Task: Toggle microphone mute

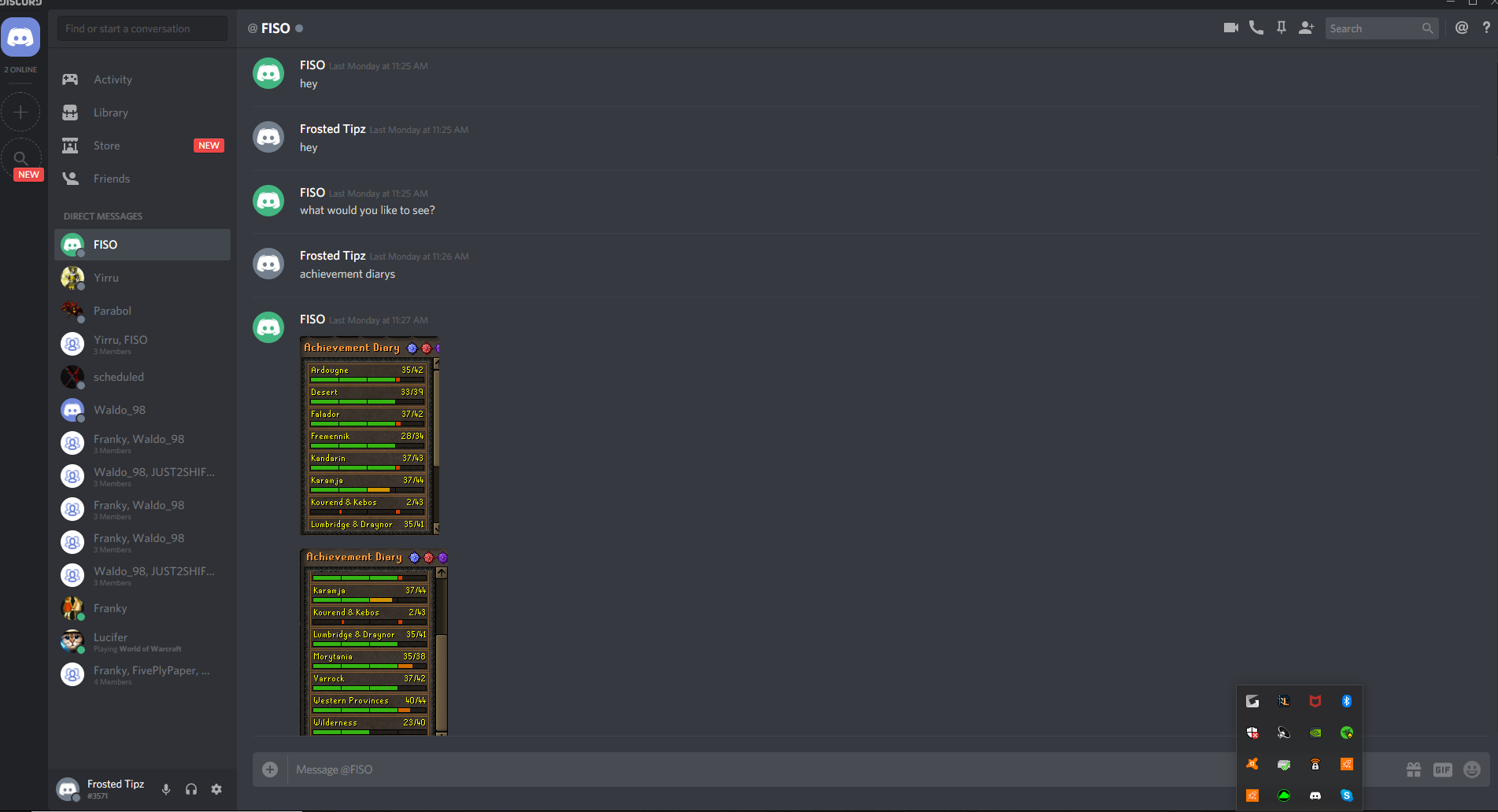Action: click(166, 789)
